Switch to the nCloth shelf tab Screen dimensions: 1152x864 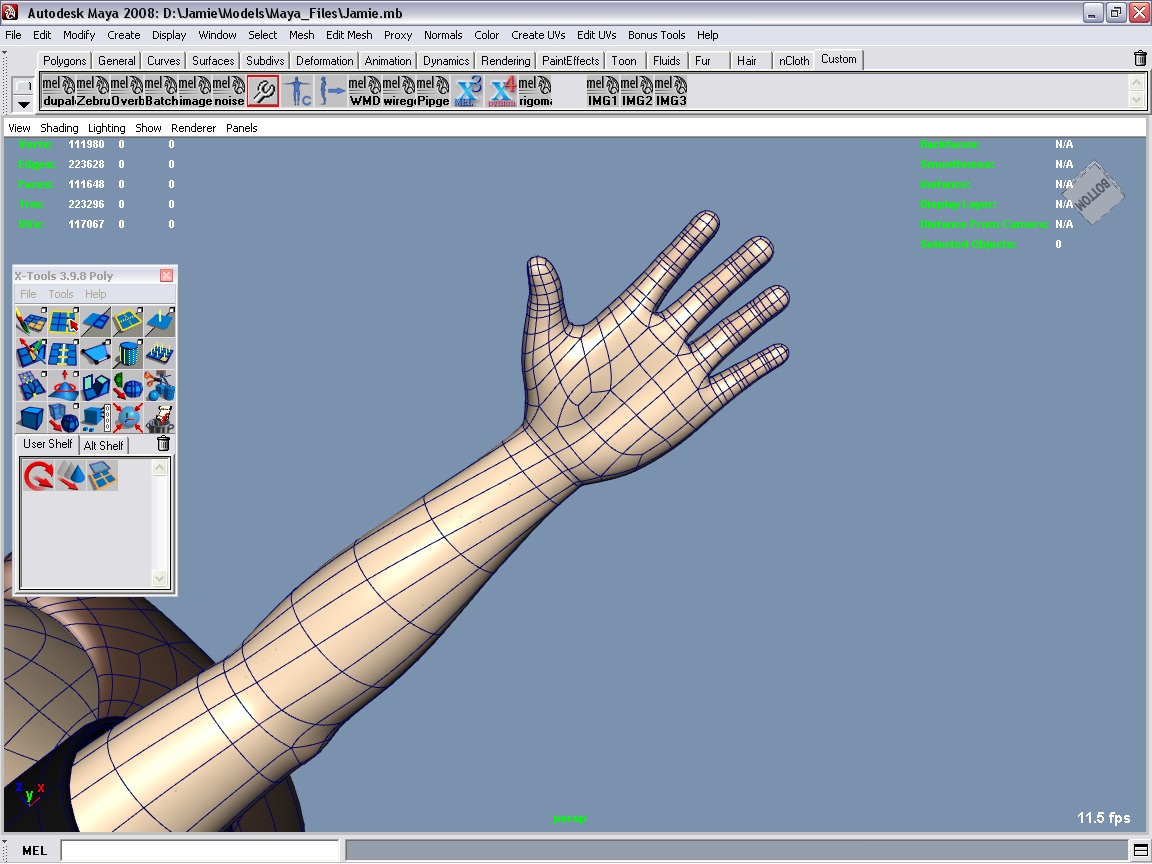point(793,61)
